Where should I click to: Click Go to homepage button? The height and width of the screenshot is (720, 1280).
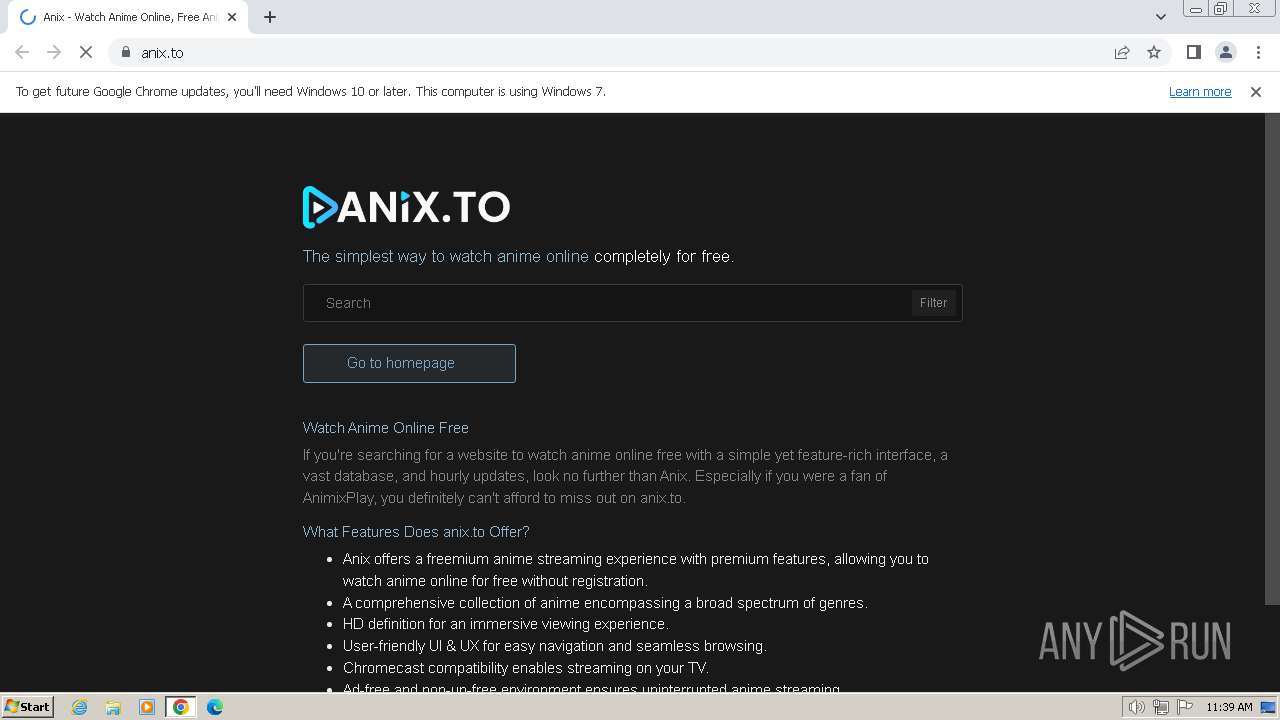point(409,363)
